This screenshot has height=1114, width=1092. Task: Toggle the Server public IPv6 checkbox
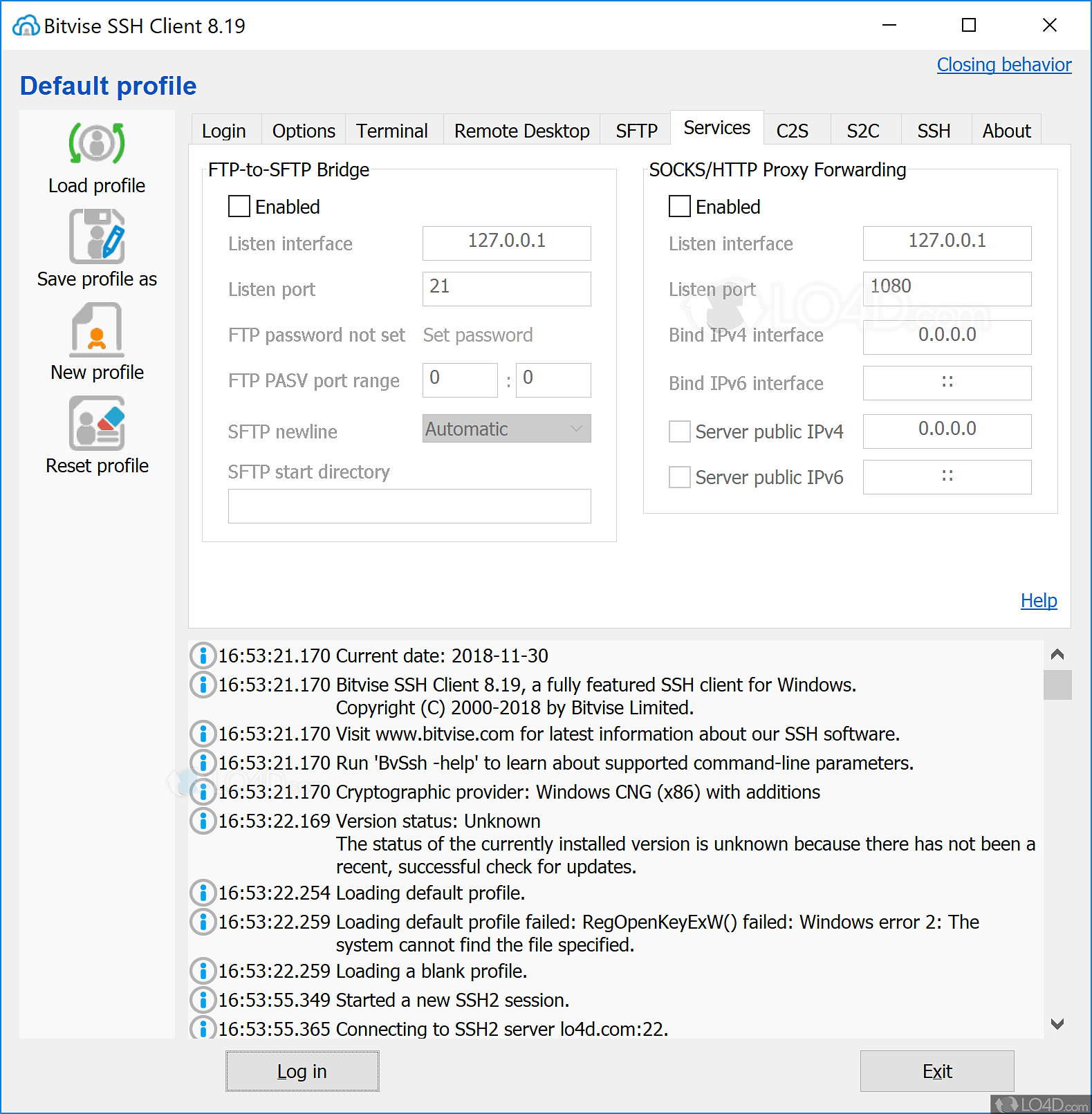coord(680,477)
